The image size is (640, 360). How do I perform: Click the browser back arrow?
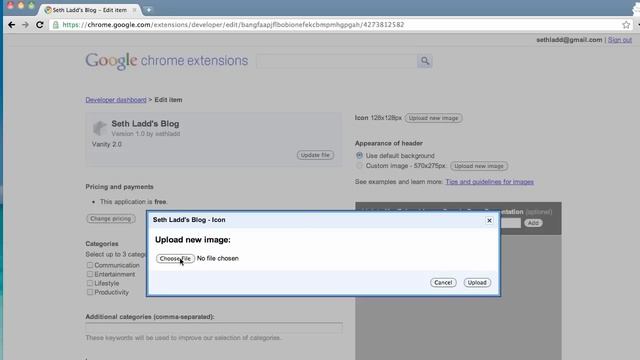pos(11,25)
